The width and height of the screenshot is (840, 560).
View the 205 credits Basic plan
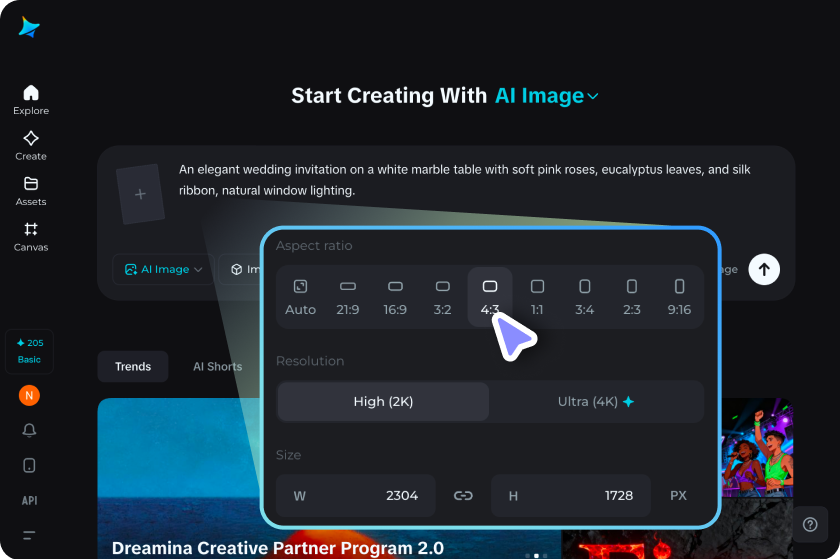point(29,351)
